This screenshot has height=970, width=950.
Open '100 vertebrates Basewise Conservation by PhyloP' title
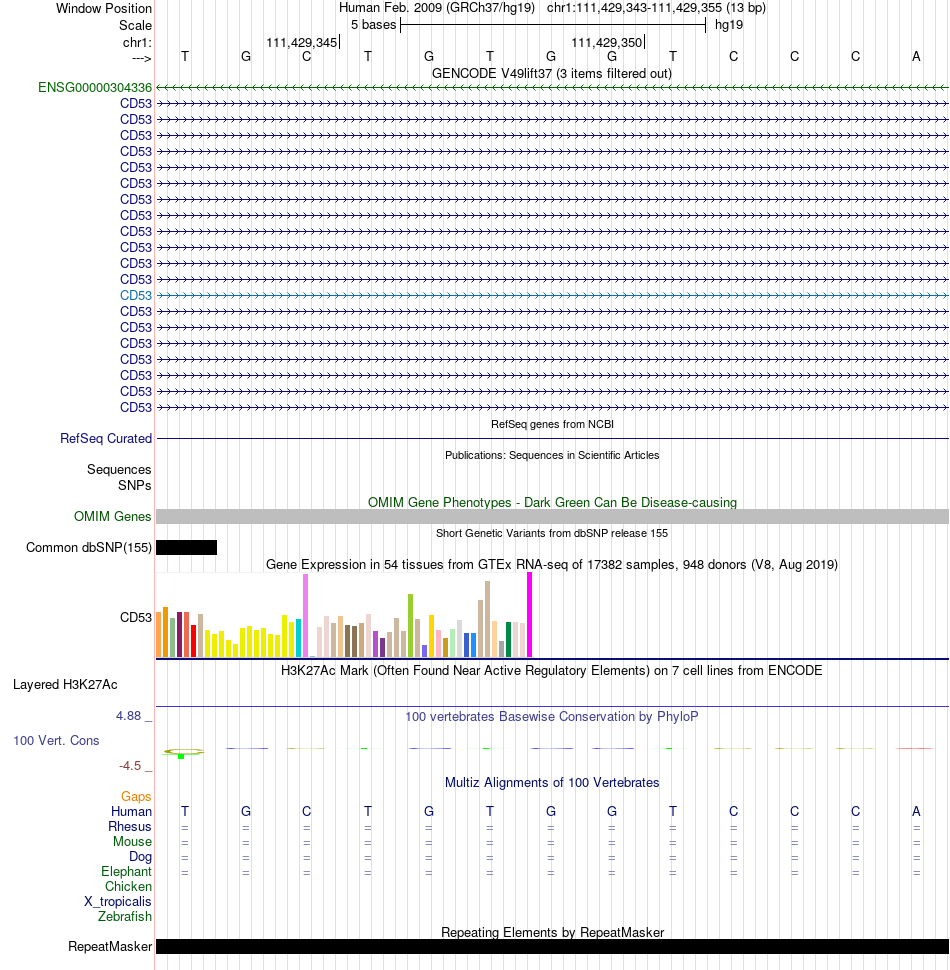click(552, 716)
